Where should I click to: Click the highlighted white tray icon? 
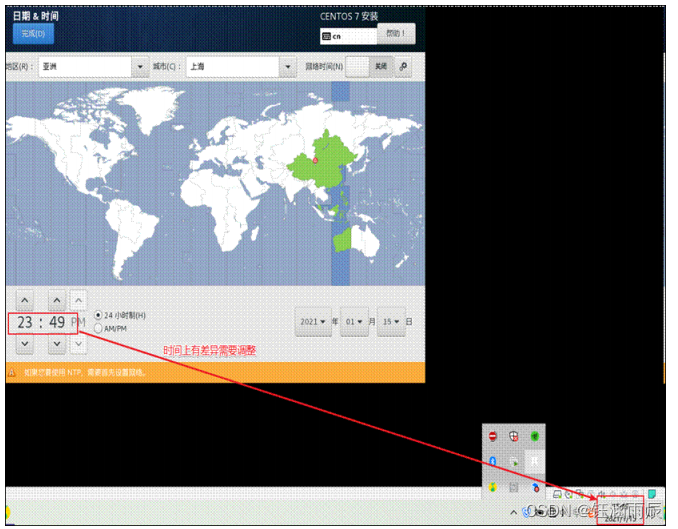coord(535,461)
